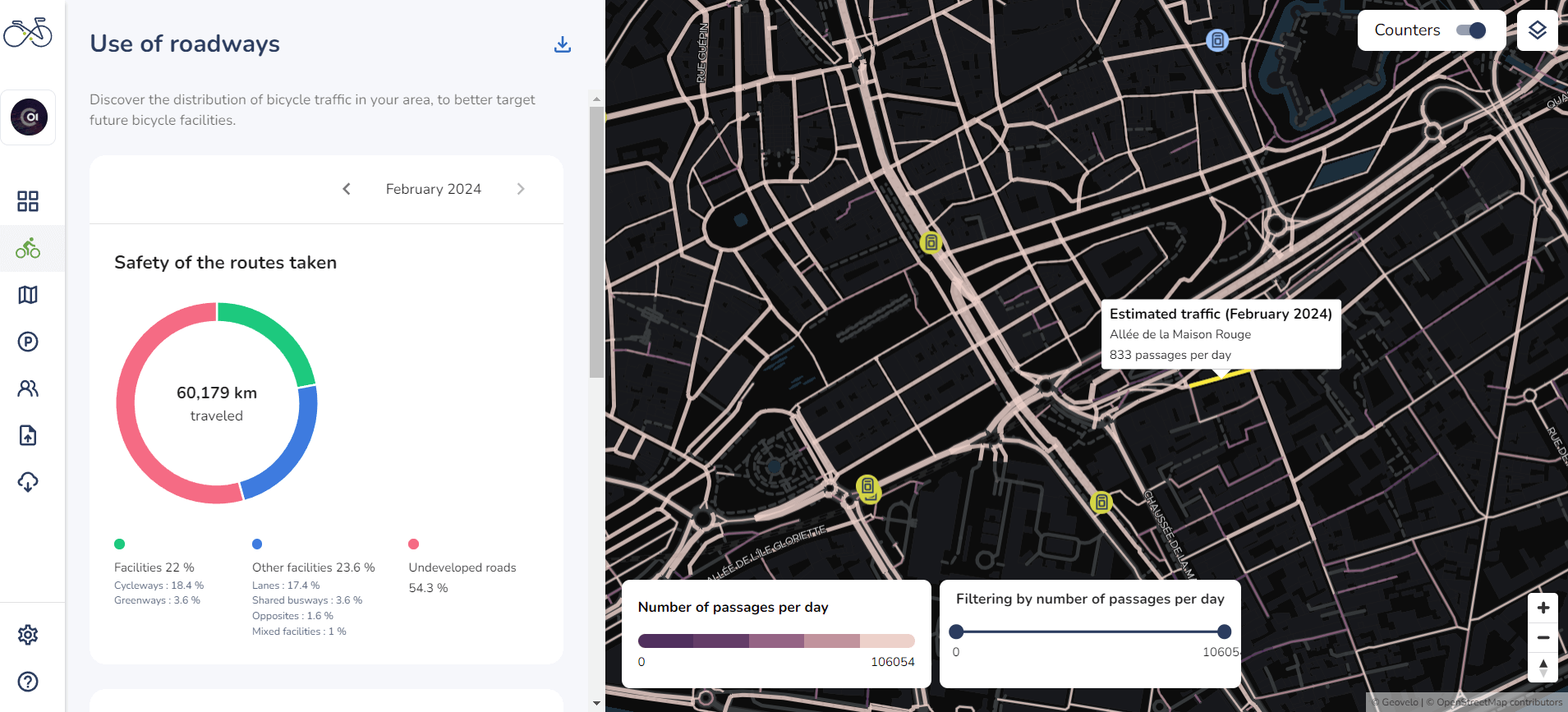The image size is (1568, 712).
Task: Go to previous month before February 2024
Action: (x=347, y=189)
